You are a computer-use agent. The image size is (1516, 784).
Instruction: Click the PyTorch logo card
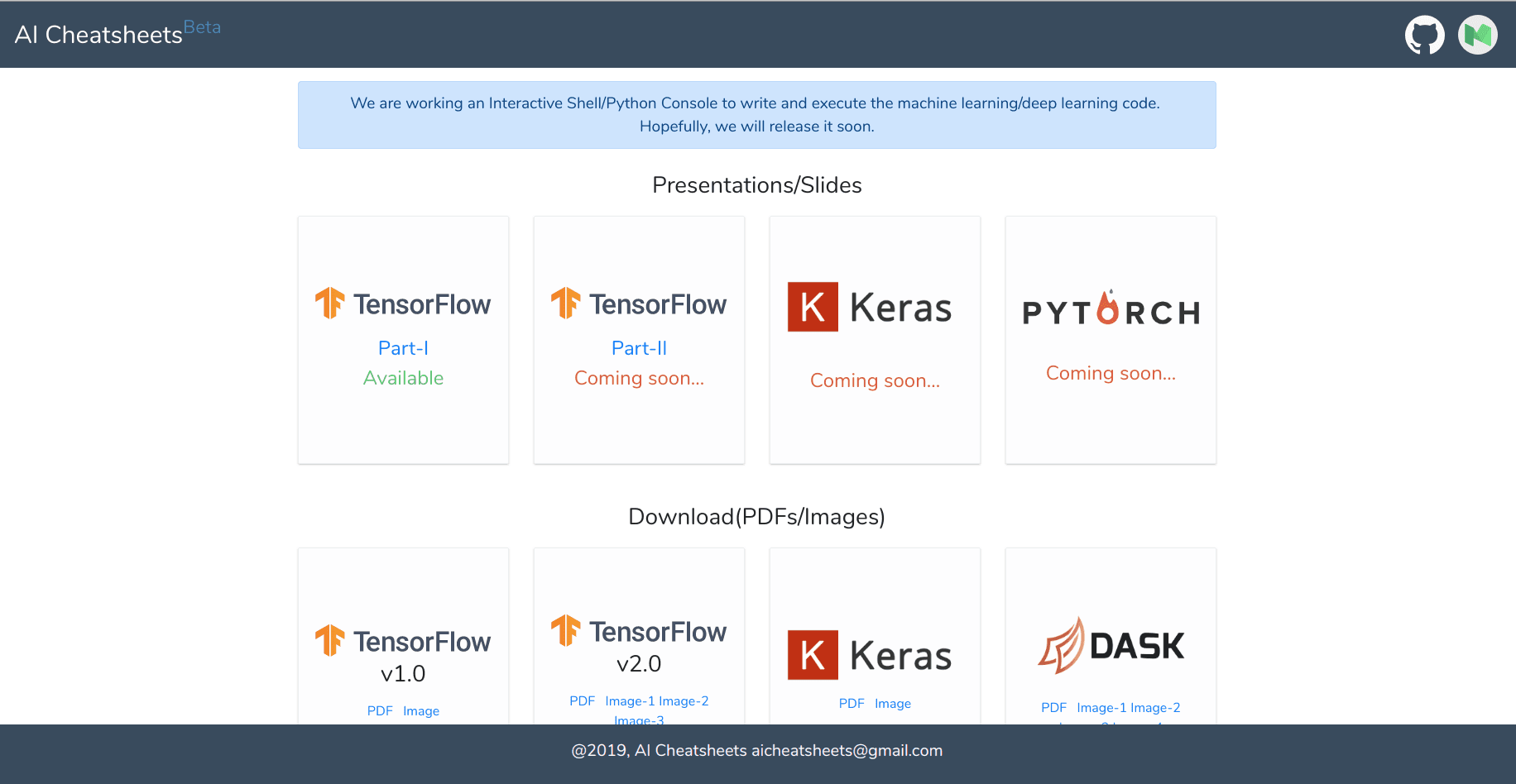1111,308
